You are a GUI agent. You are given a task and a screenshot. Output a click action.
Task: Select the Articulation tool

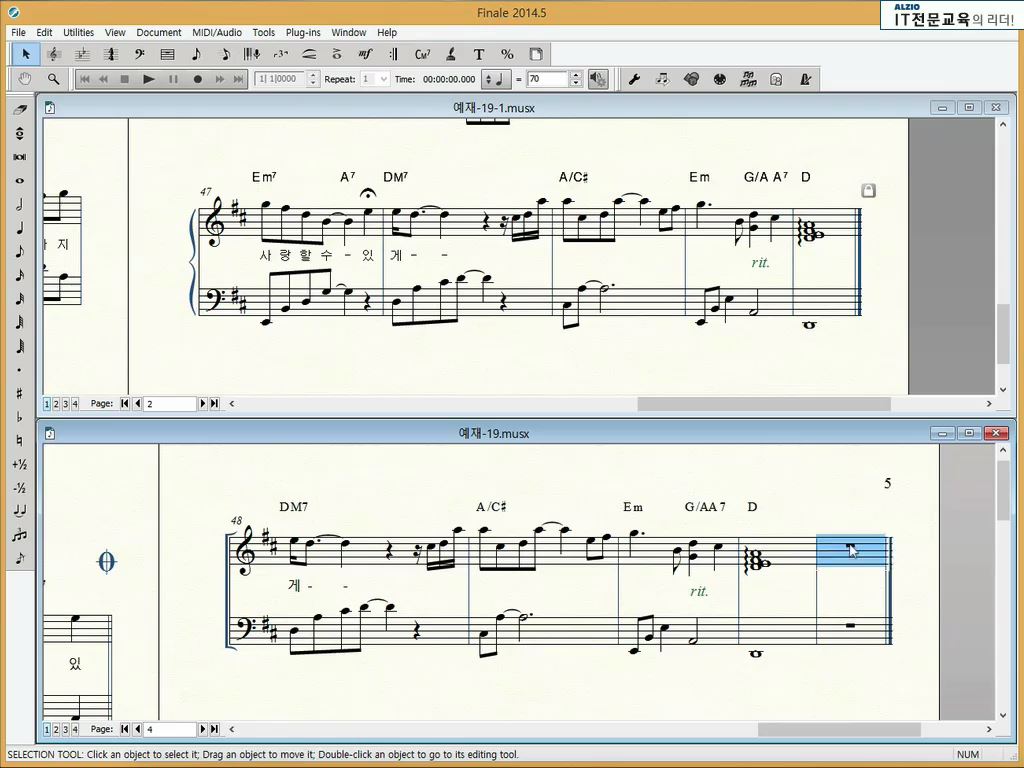(x=337, y=54)
